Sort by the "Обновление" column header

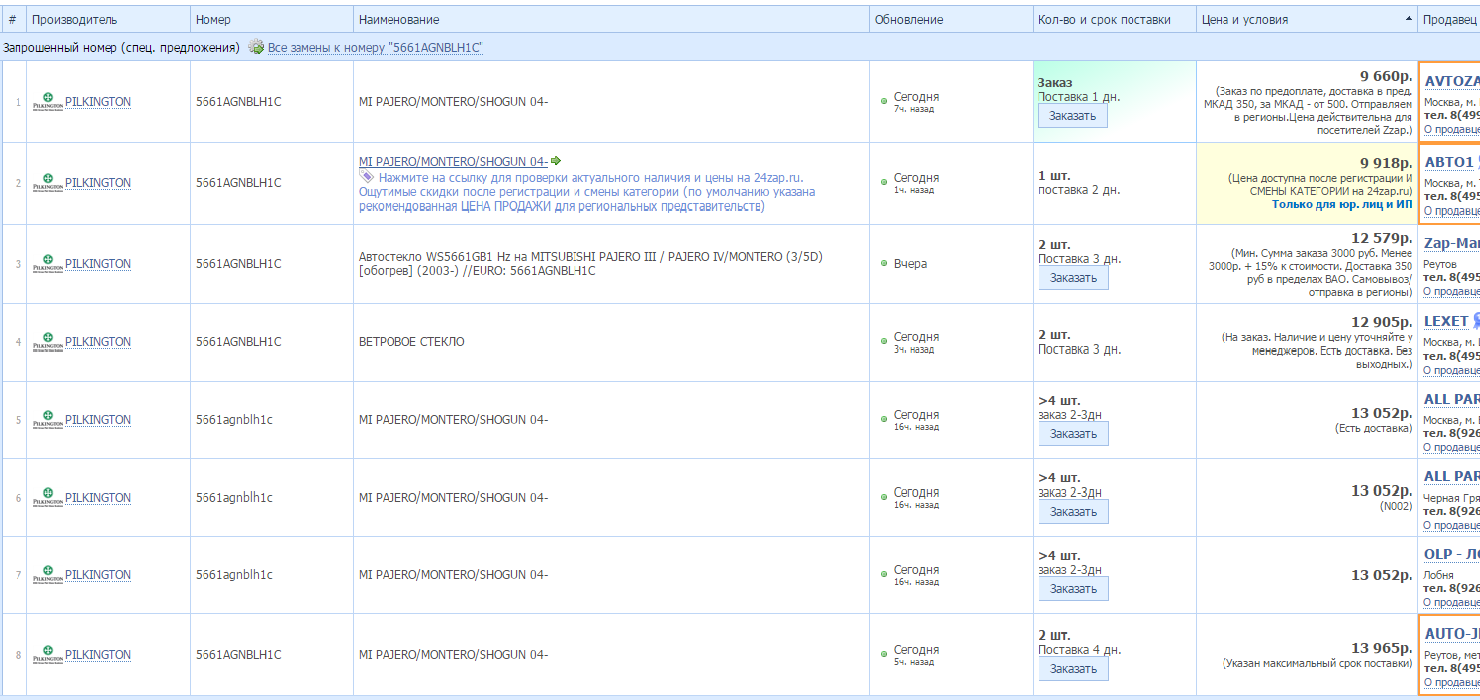(x=908, y=20)
